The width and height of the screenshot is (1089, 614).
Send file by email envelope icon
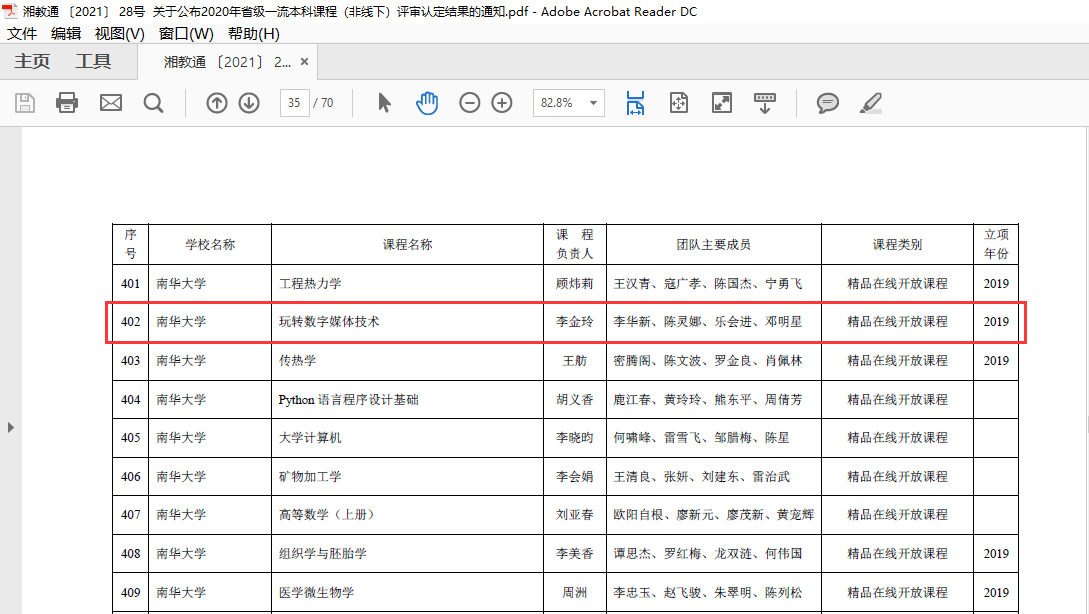point(111,103)
